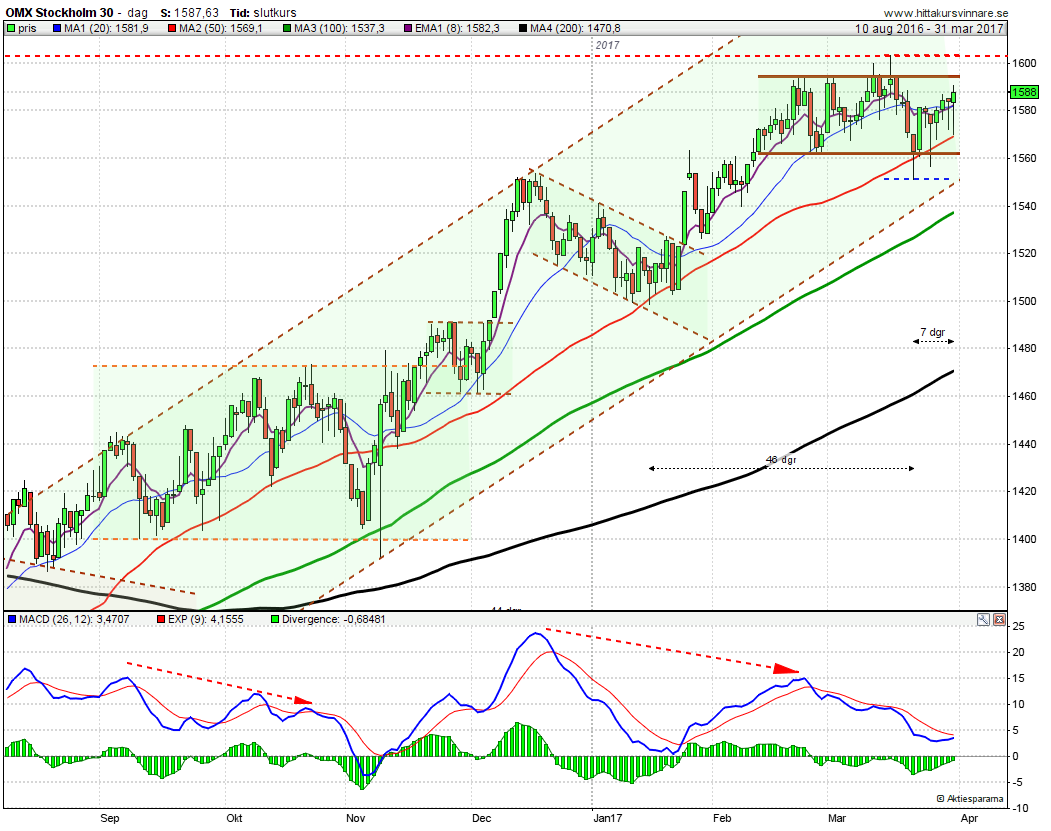This screenshot has width=1051, height=831.
Task: Click the 'Tid: slutkurs' label
Action: point(263,13)
